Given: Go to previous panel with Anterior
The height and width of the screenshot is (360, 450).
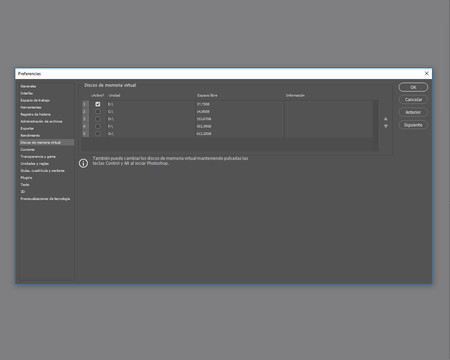Looking at the screenshot, I should (413, 112).
